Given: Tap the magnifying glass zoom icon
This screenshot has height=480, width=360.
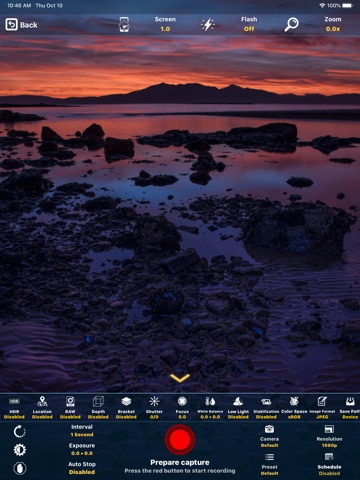Looking at the screenshot, I should [x=291, y=24].
